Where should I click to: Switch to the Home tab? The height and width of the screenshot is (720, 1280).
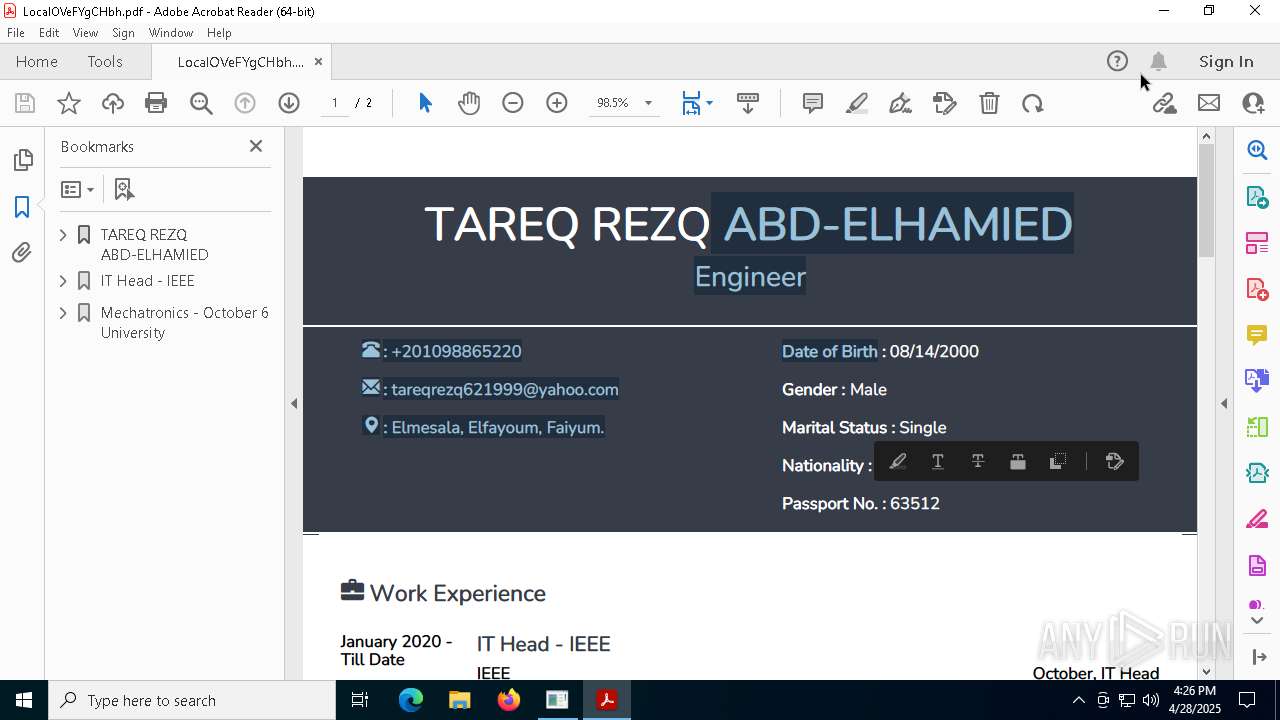coord(37,61)
